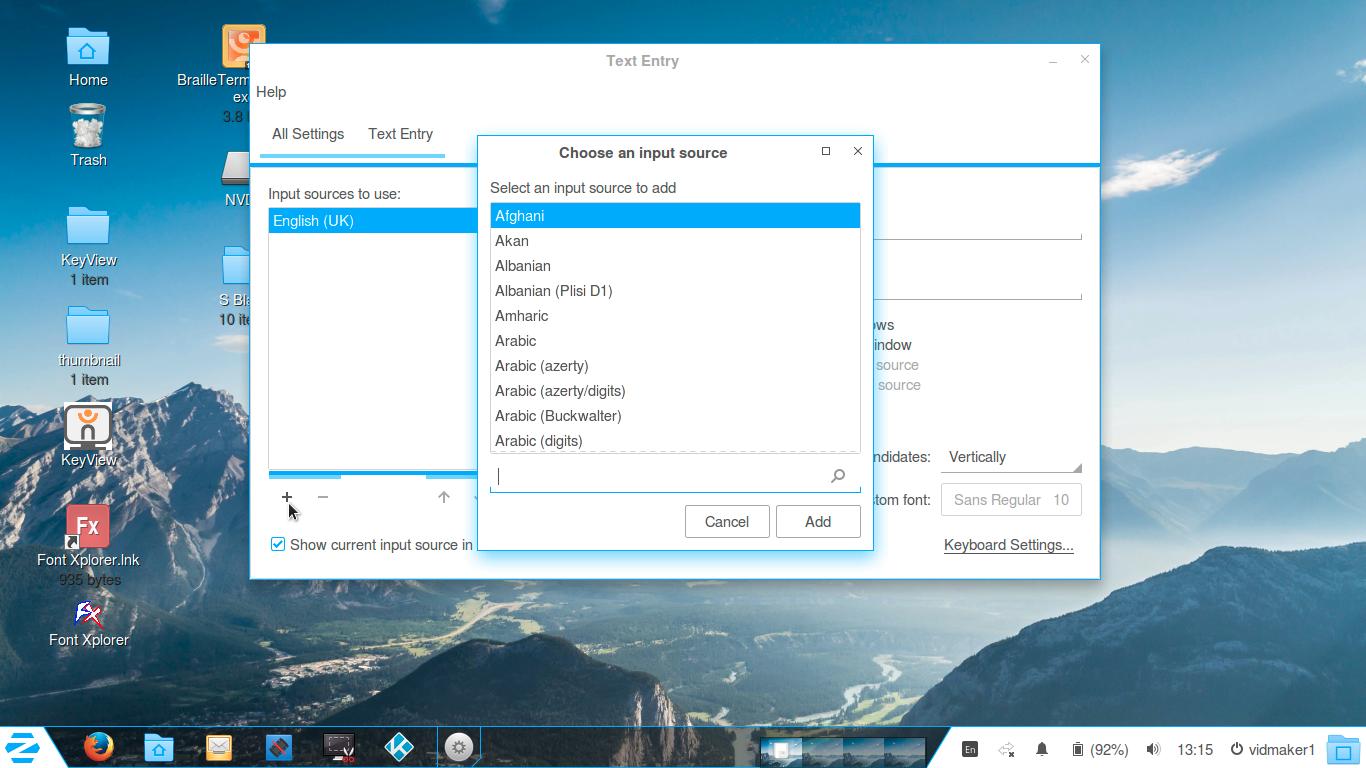Open the Zorin start menu
The image size is (1366, 768).
[23, 747]
